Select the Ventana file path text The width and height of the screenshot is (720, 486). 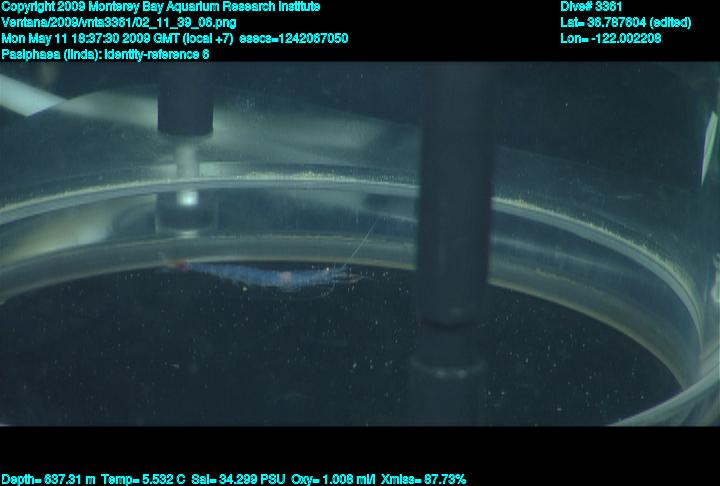(119, 23)
